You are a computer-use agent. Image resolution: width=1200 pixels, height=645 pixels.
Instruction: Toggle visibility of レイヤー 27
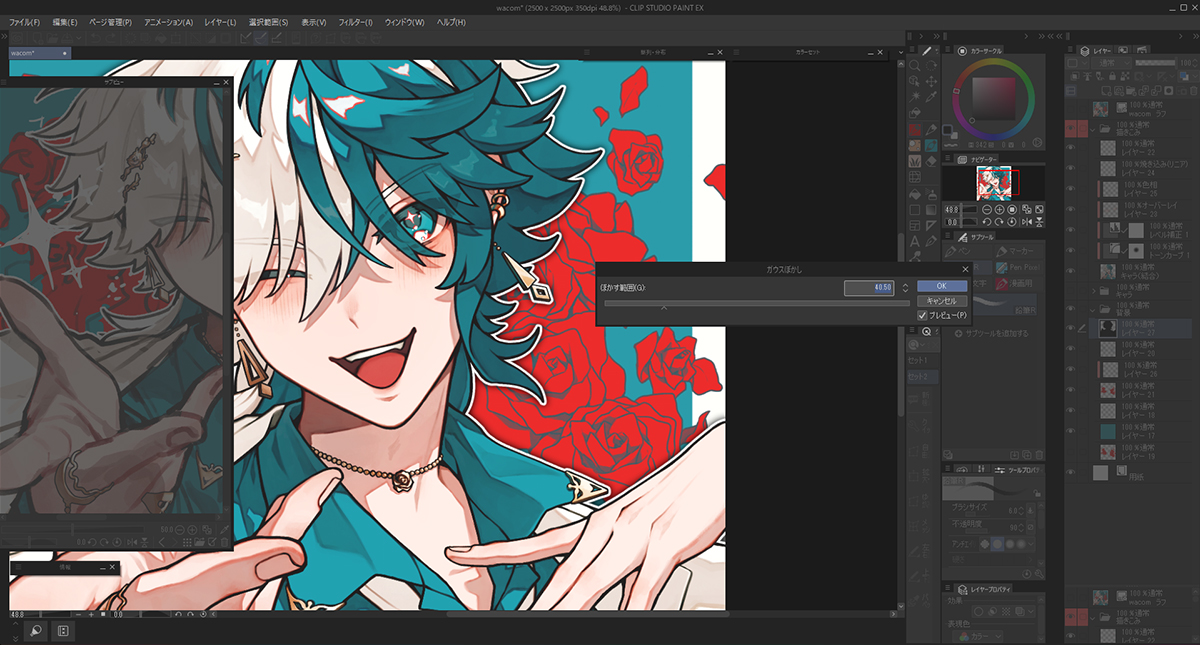click(1070, 328)
